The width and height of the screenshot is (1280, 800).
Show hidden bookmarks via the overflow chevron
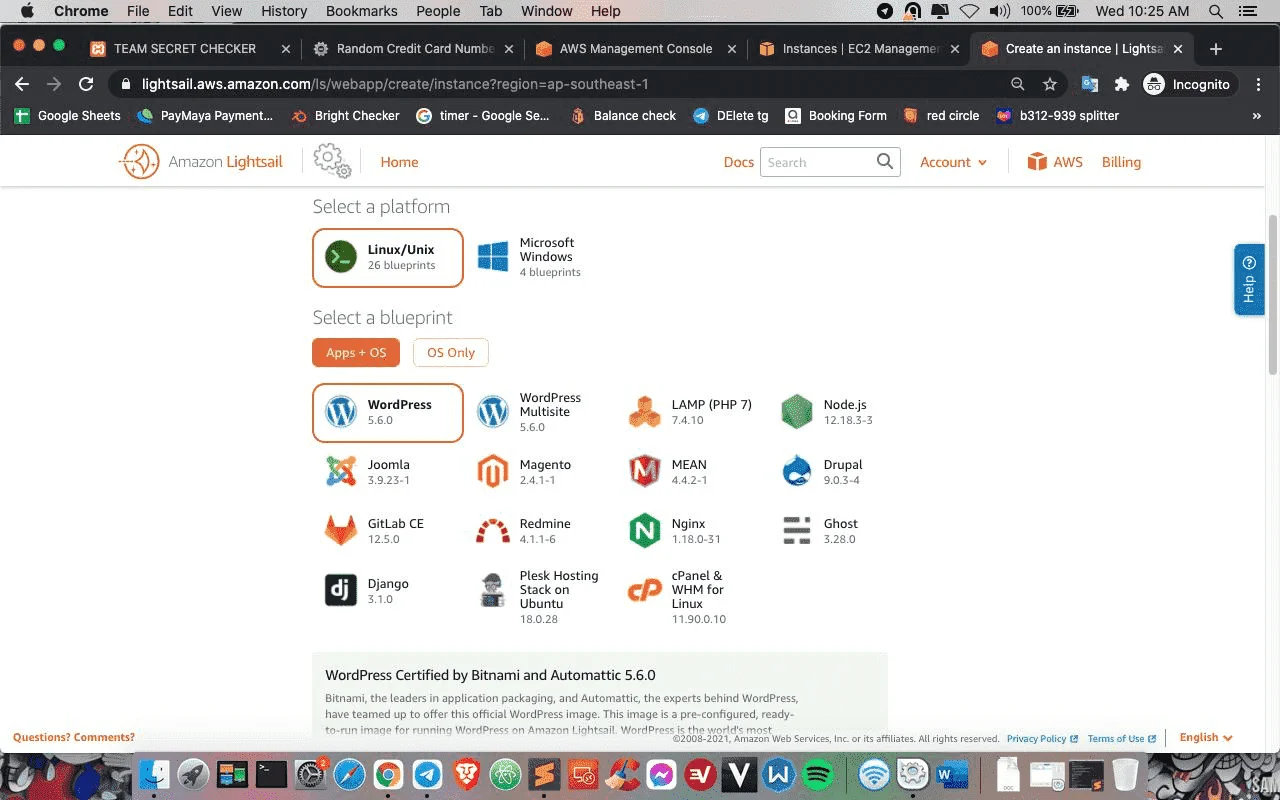point(1257,116)
